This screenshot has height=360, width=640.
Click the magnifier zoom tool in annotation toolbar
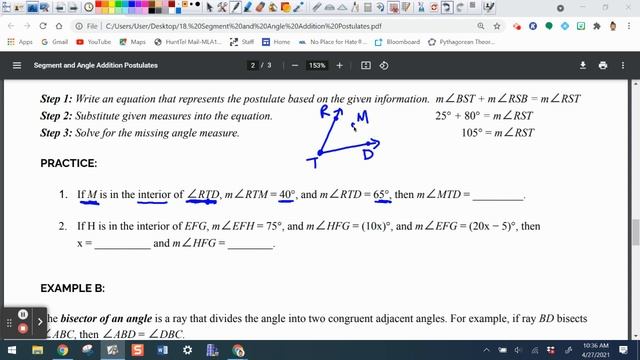coord(44,7)
